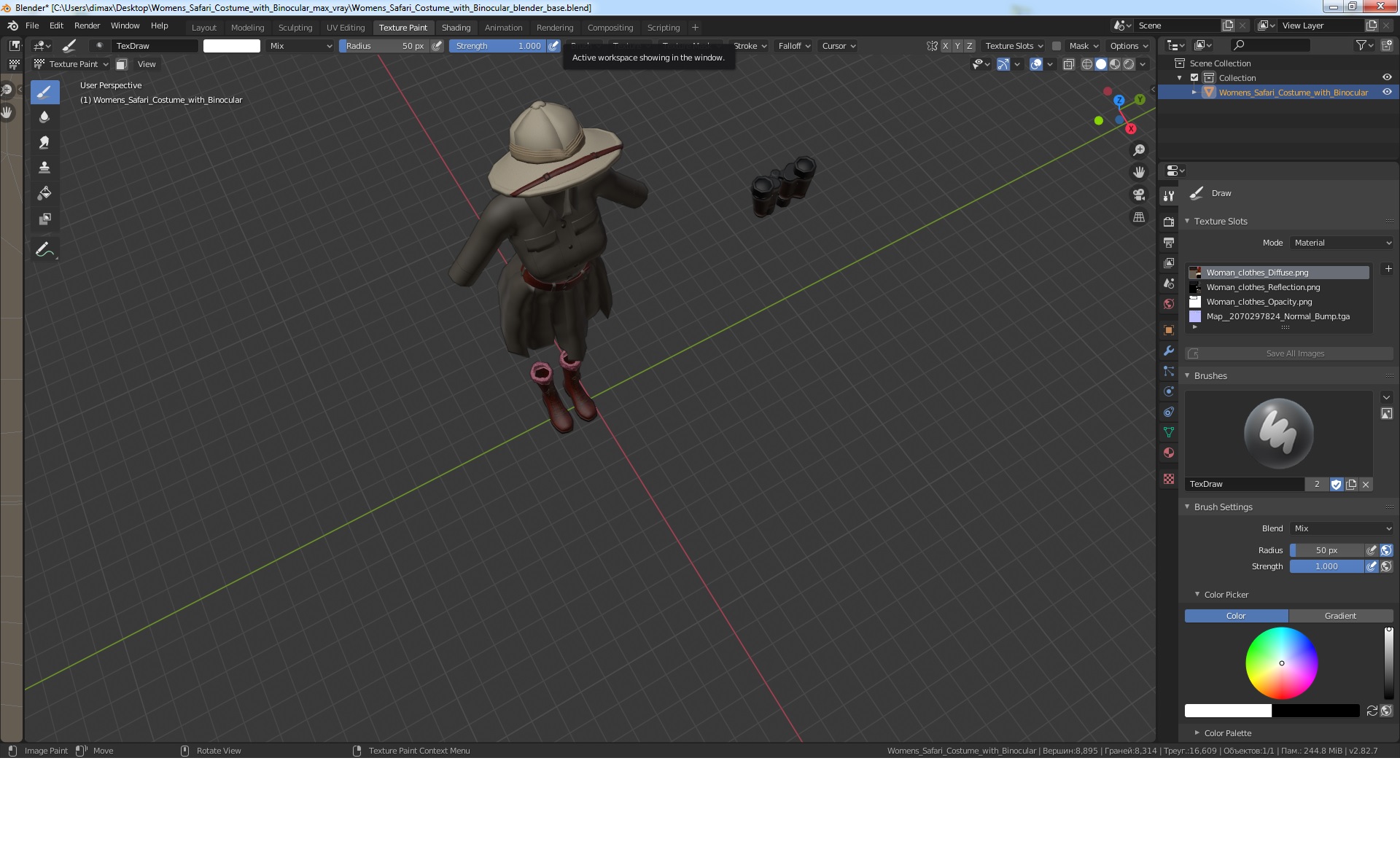Click viewport zoom magnifier icon

pos(1138,150)
